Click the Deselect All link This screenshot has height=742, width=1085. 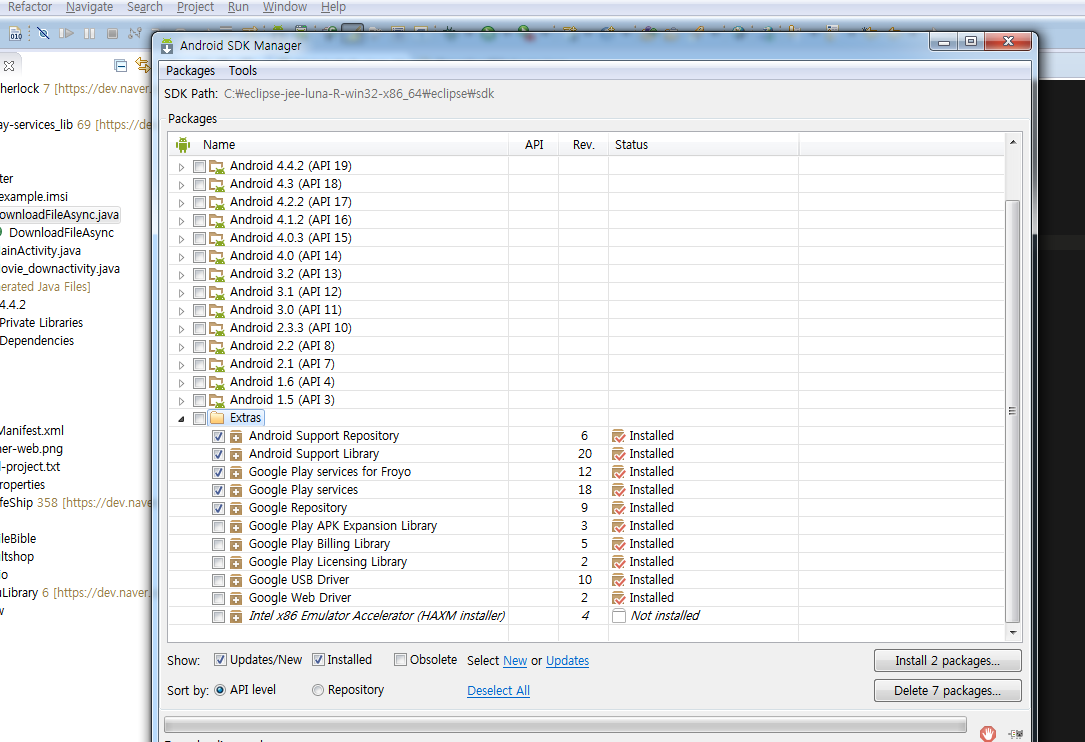[498, 691]
